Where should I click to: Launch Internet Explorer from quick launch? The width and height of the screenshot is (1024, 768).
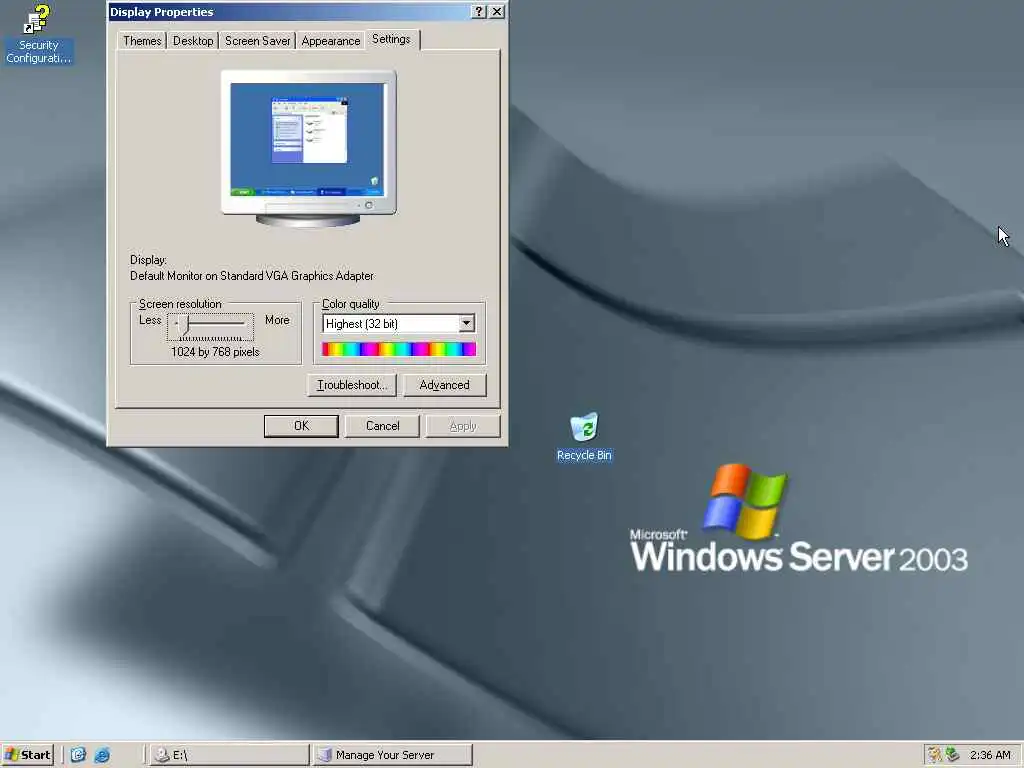click(x=102, y=755)
